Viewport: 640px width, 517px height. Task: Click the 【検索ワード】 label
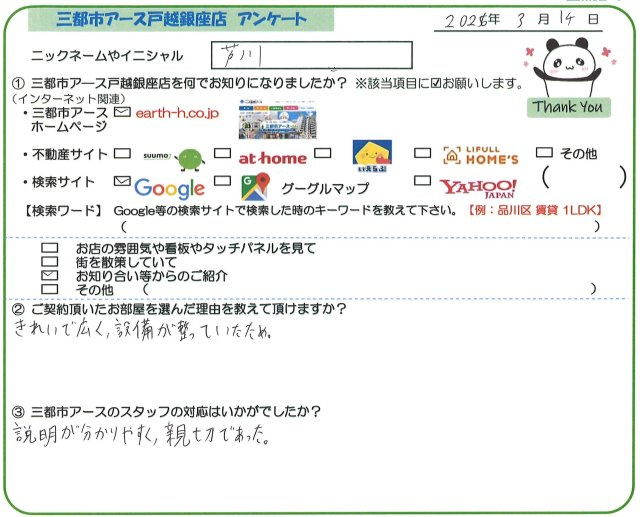pos(62,211)
